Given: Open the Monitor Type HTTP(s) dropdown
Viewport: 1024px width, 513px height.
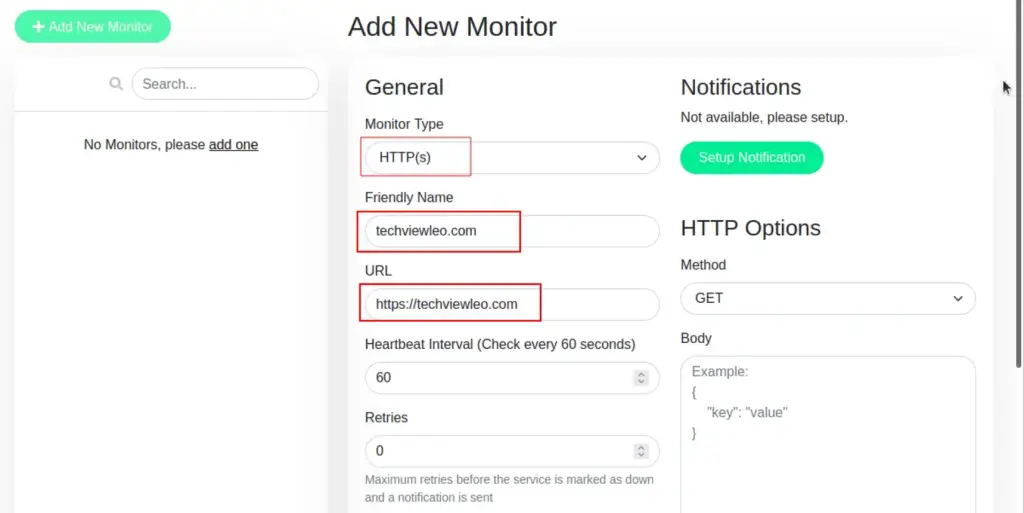Looking at the screenshot, I should coord(510,158).
